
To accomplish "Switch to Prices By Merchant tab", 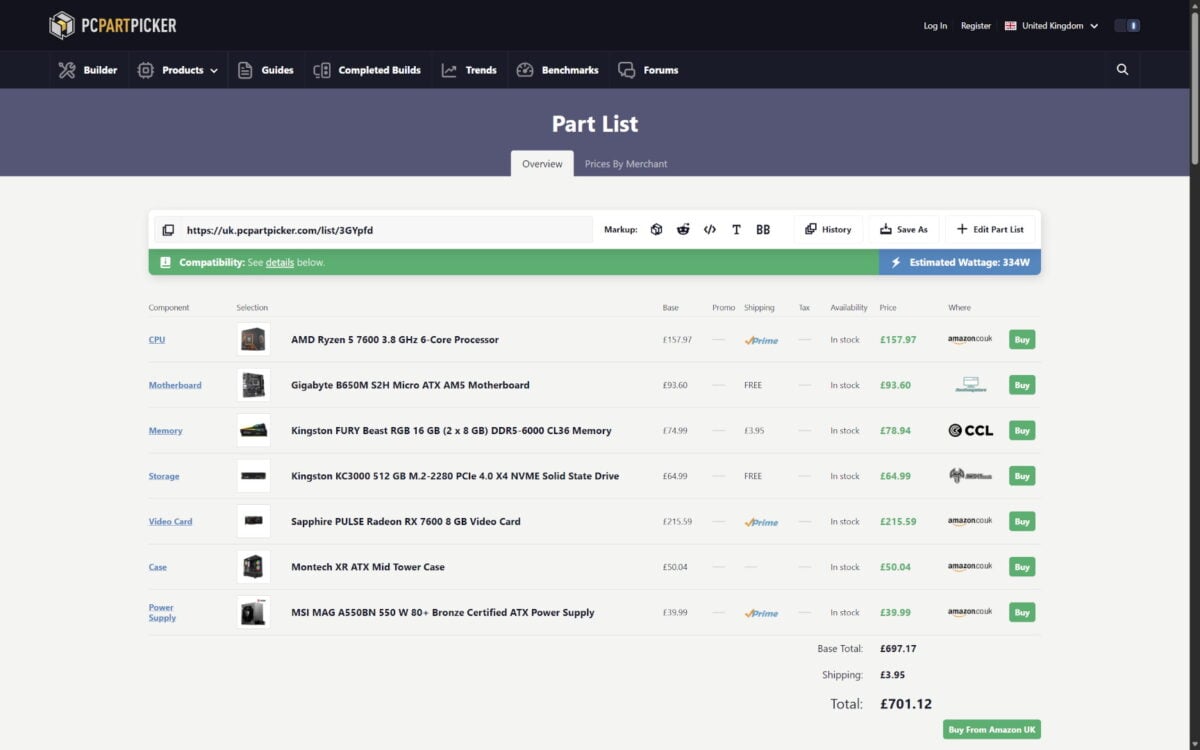I will click(x=626, y=164).
